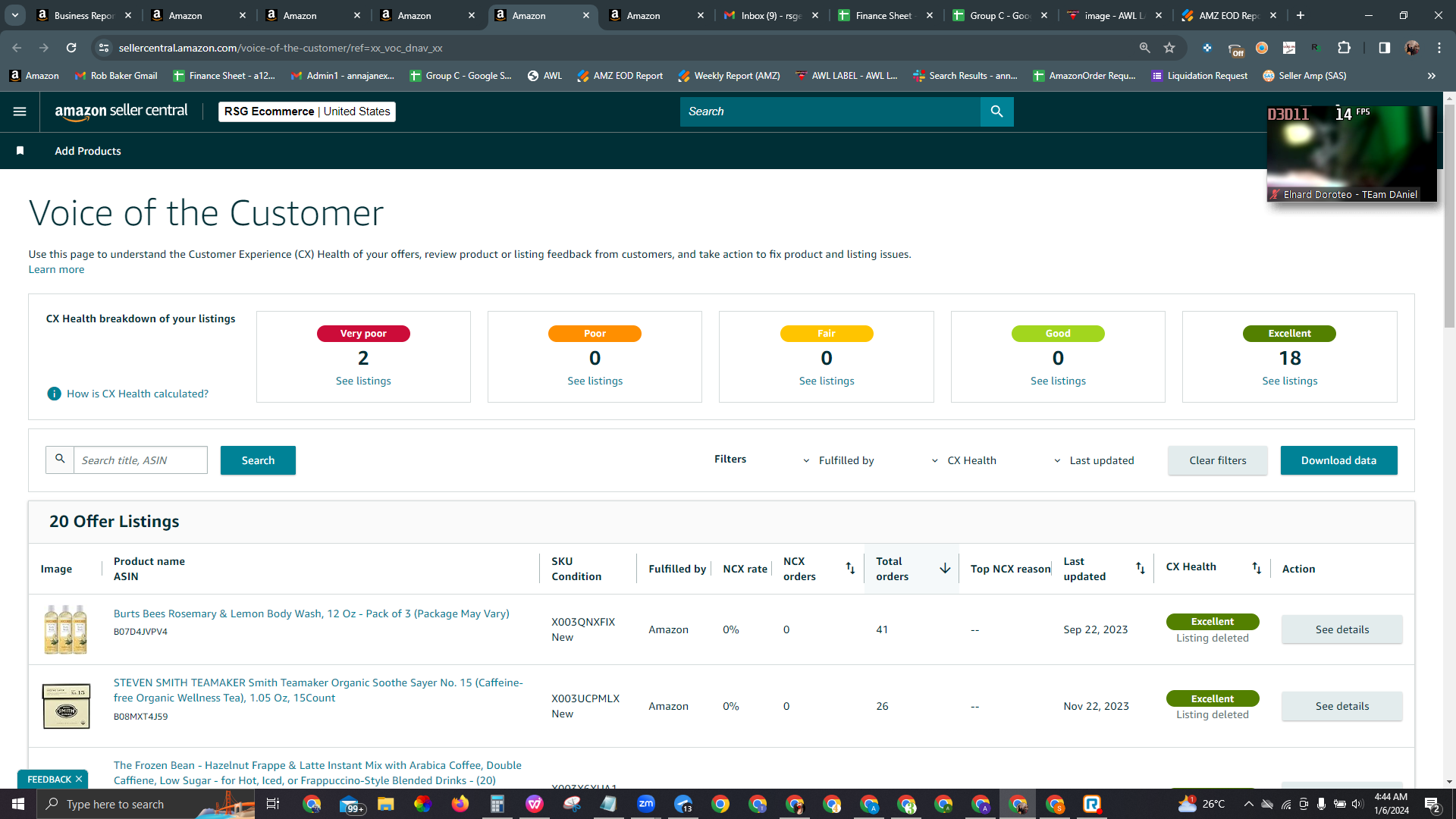Screen dimensions: 1456x819
Task: Click the Burts Bees product thumbnail
Action: click(66, 629)
